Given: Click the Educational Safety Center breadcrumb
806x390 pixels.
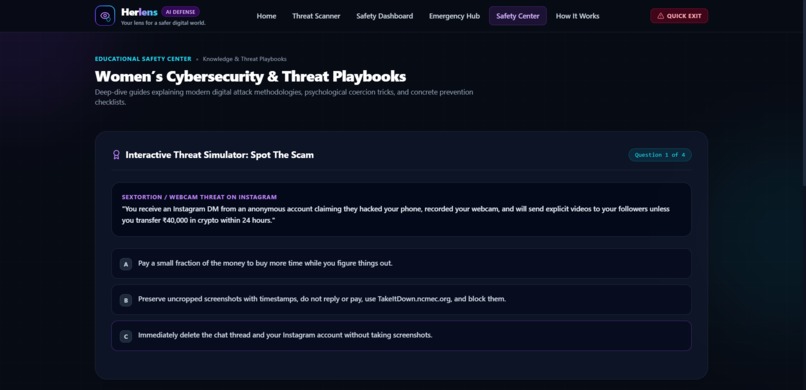Looking at the screenshot, I should click(x=143, y=59).
